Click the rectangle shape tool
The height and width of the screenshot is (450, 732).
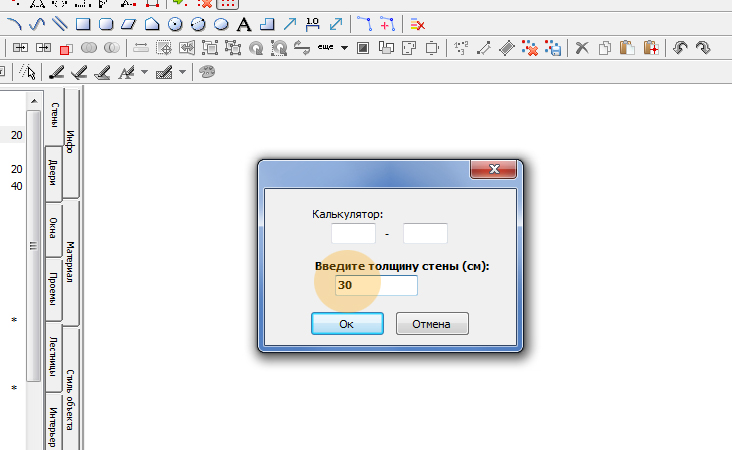pos(84,23)
